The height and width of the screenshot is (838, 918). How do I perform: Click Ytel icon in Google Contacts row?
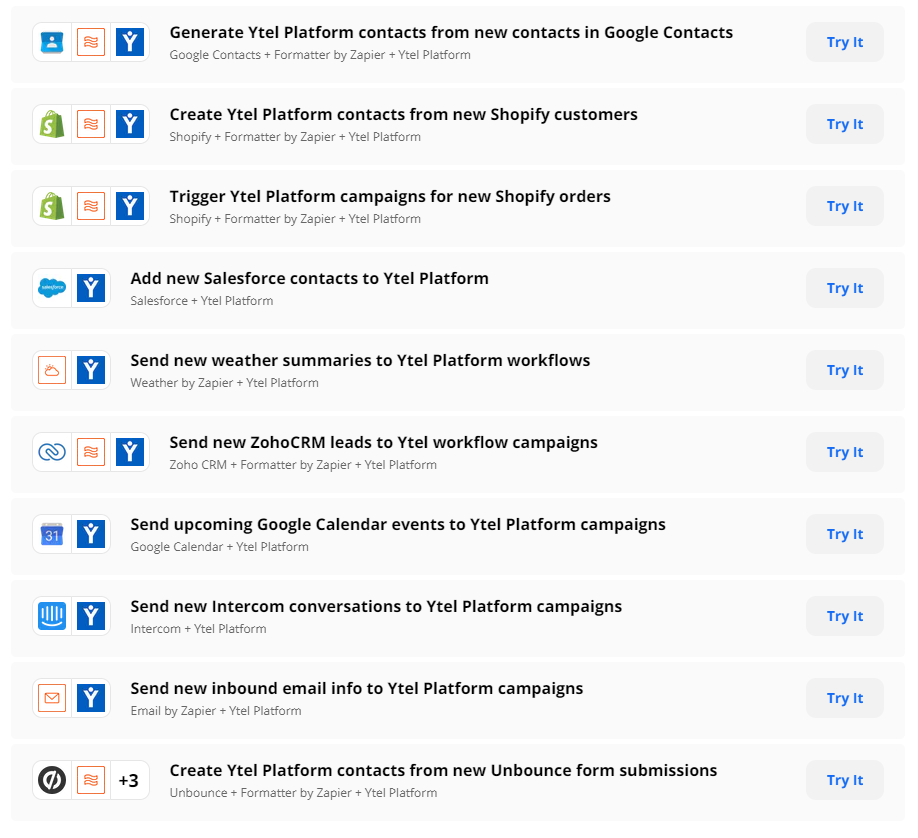pos(130,42)
